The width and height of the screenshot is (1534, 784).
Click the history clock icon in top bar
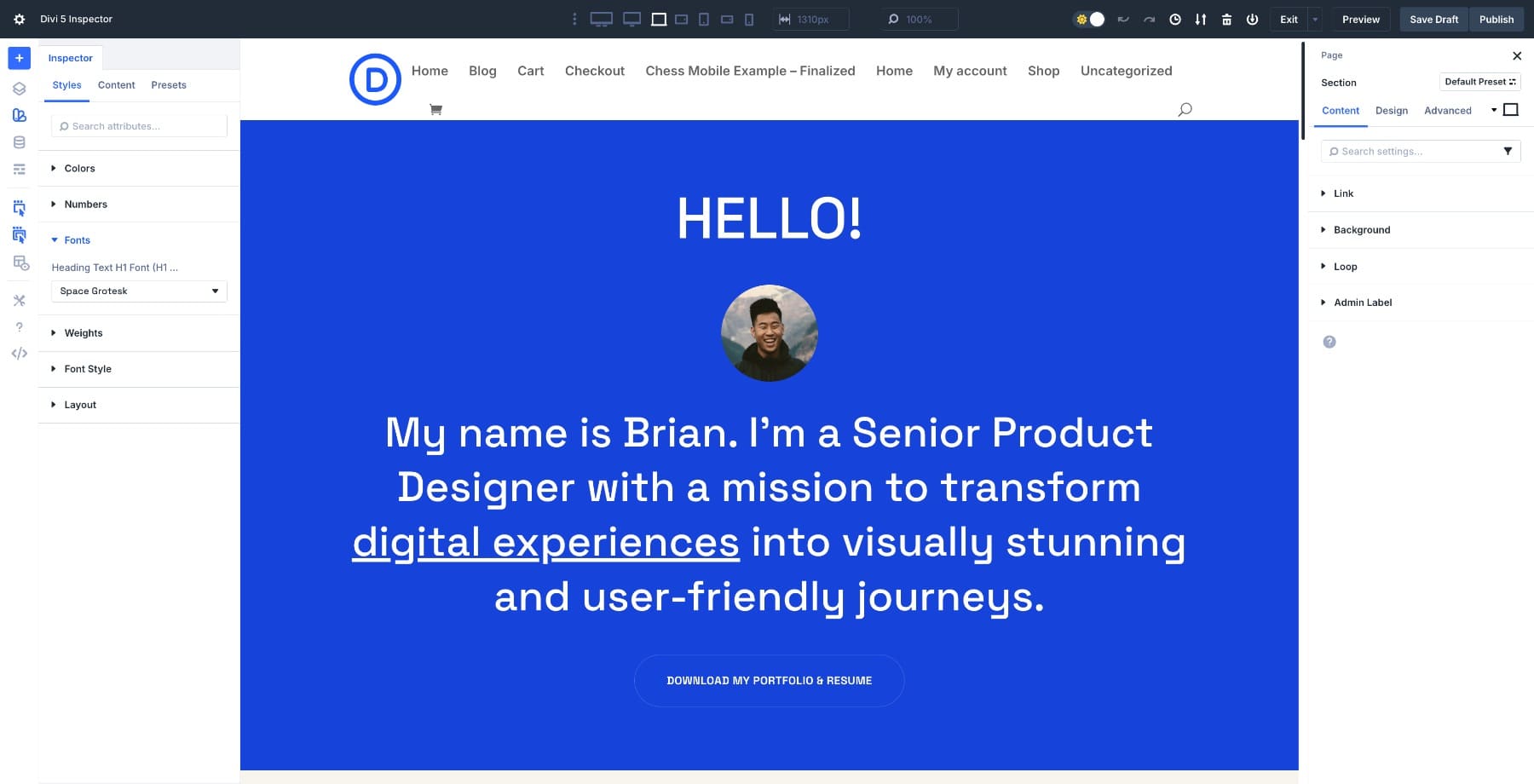coord(1175,20)
